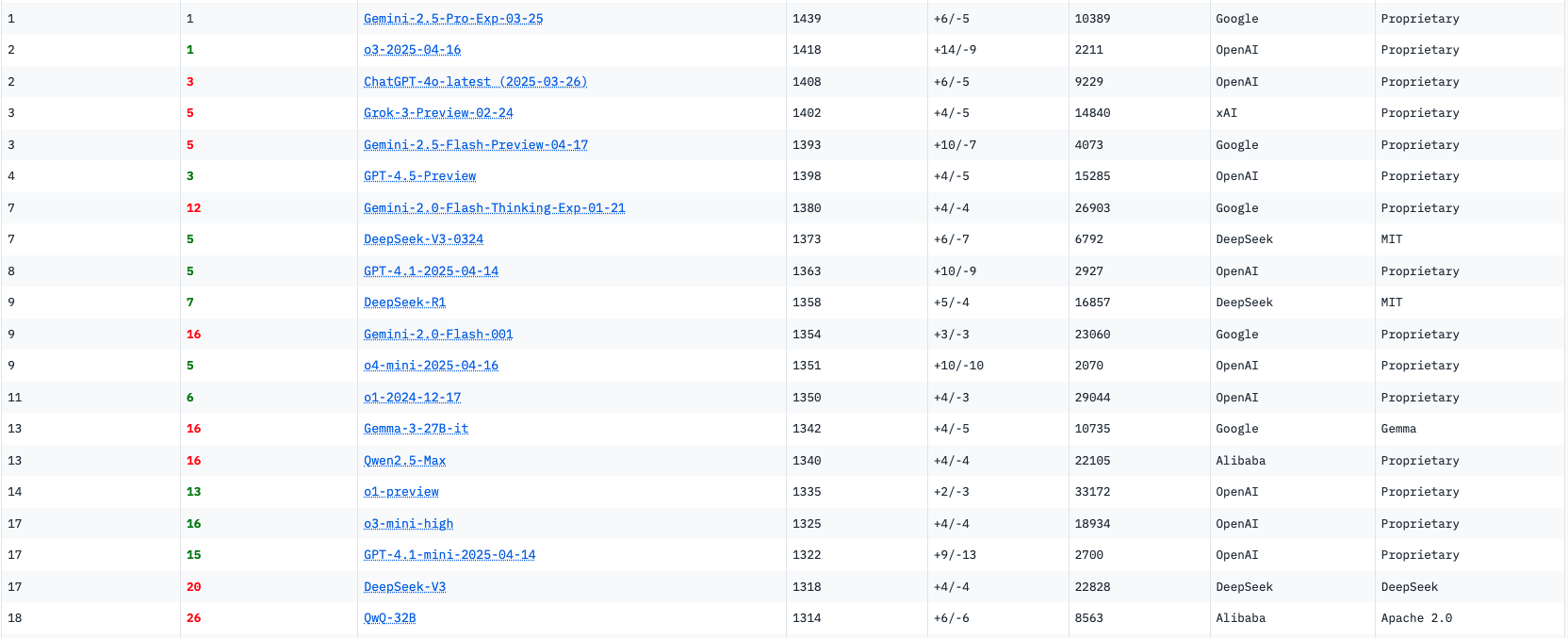Select green rank 13 in o1-preview row

194,492
